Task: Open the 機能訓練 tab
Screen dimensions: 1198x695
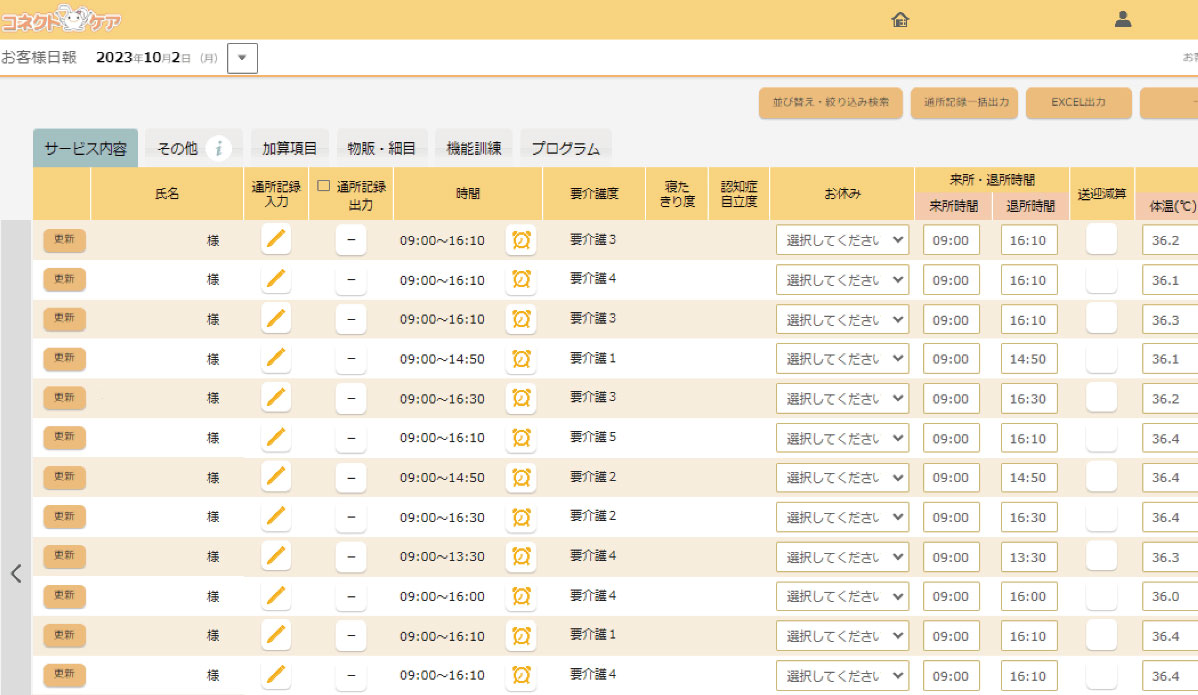Action: (474, 149)
